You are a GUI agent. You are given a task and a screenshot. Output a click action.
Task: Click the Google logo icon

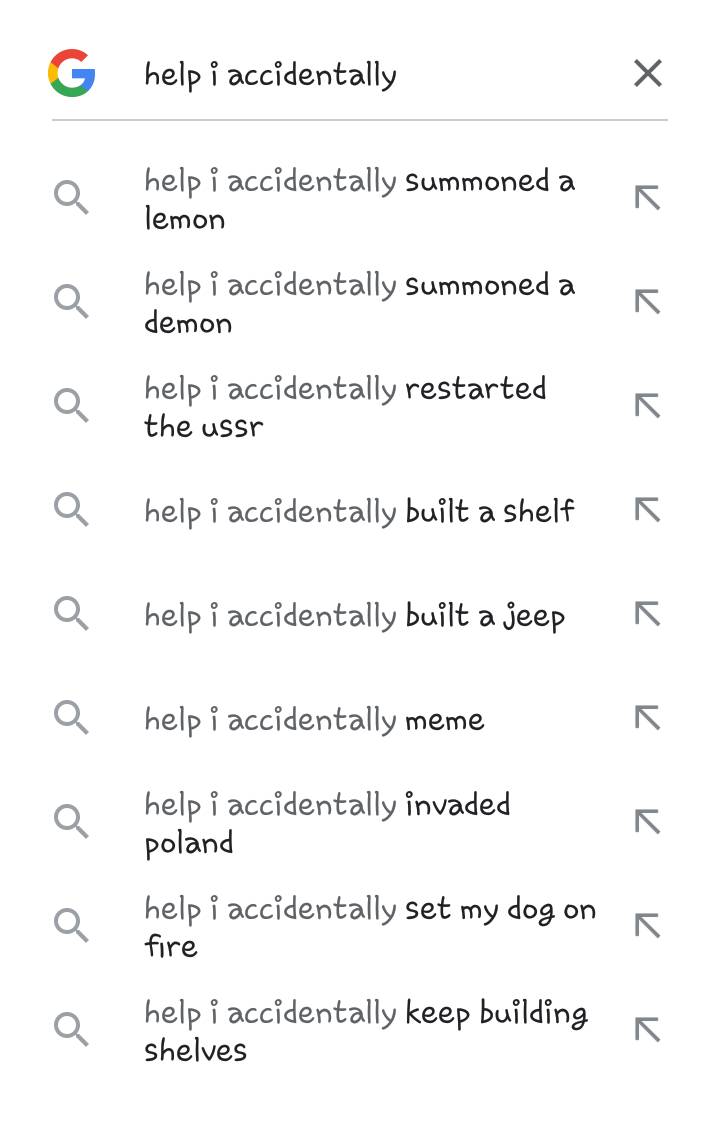(71, 74)
